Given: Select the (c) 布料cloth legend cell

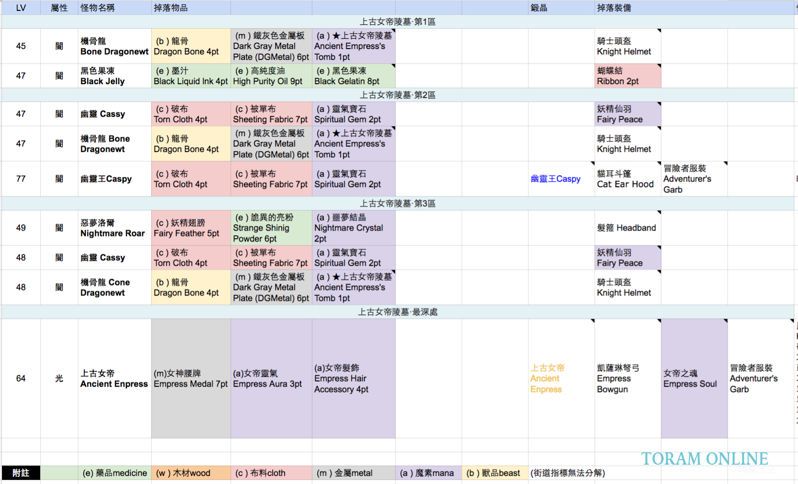Looking at the screenshot, I should 271,473.
